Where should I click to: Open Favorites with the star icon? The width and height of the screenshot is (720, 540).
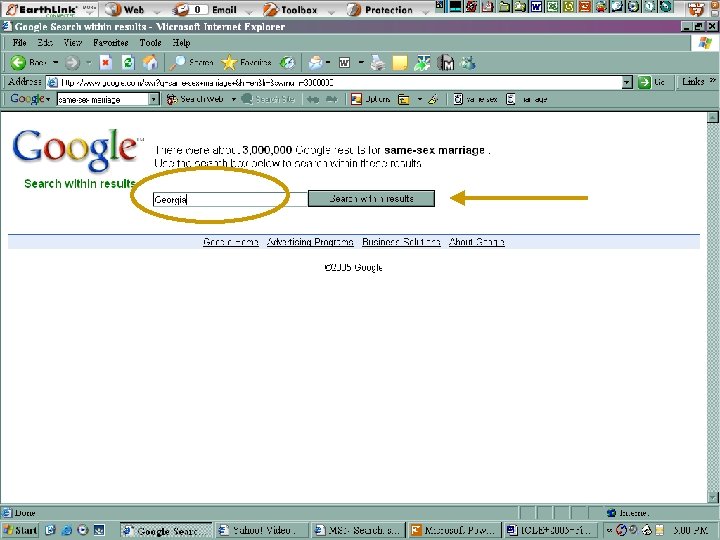(x=229, y=62)
